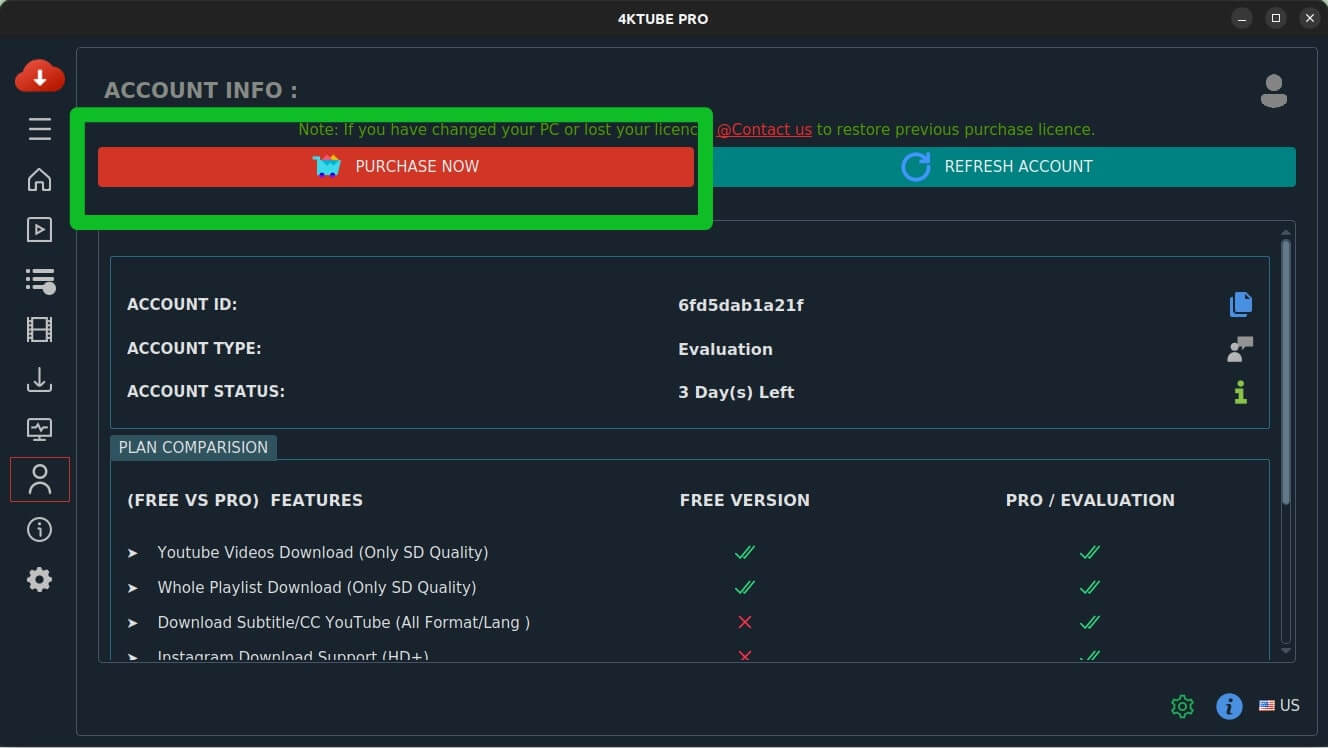Follow the @Contact us link
This screenshot has width=1328, height=748.
click(764, 130)
